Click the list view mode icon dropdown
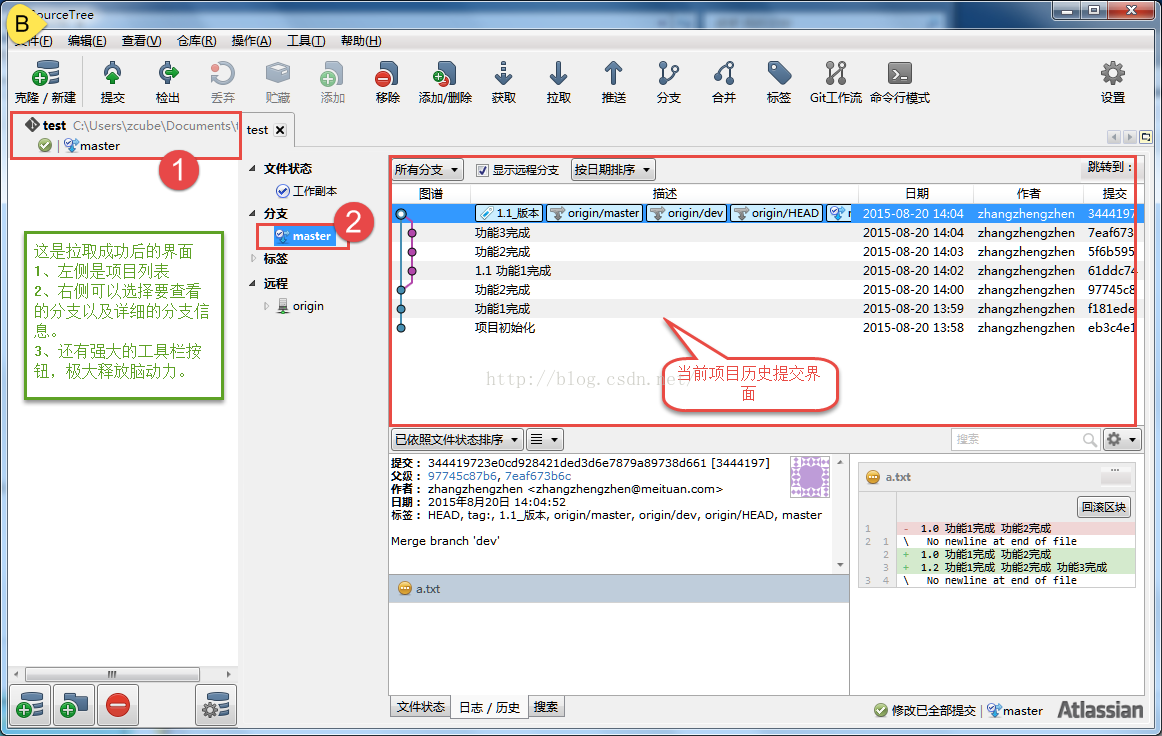 [x=544, y=440]
